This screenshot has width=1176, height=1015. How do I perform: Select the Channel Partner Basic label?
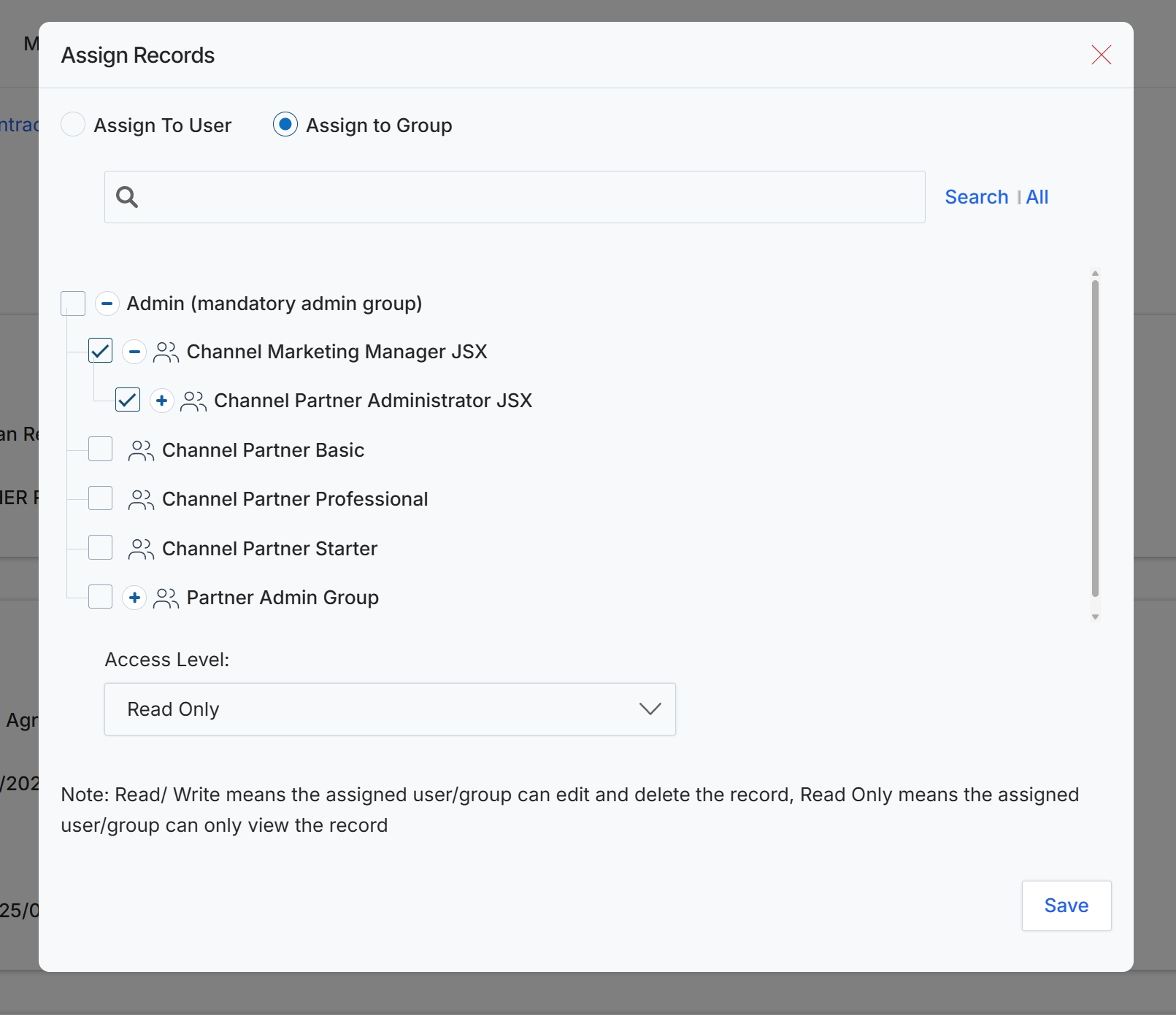(263, 450)
